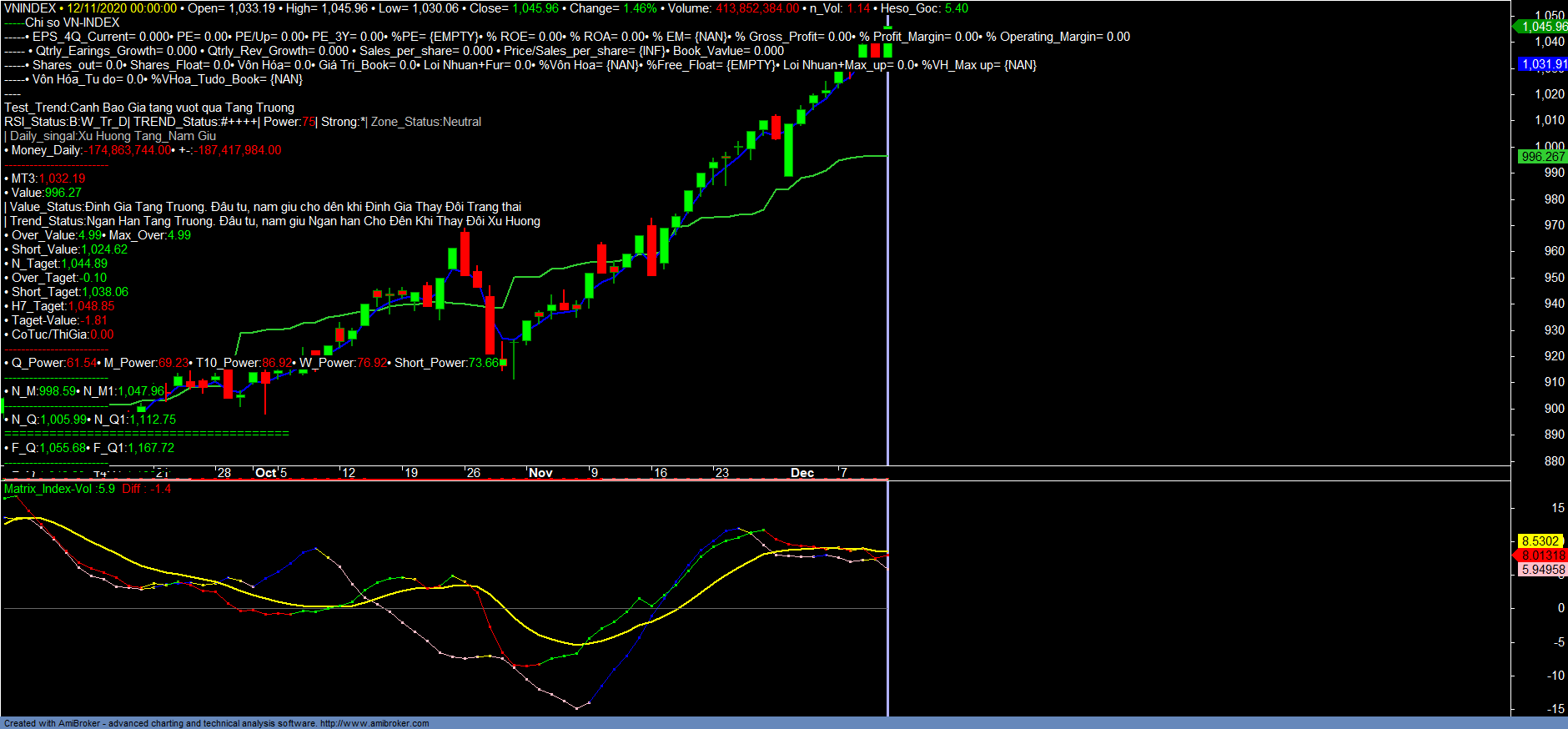Click the amibroker.com link in footer
Screen dimensions: 1568x729
coord(374,723)
